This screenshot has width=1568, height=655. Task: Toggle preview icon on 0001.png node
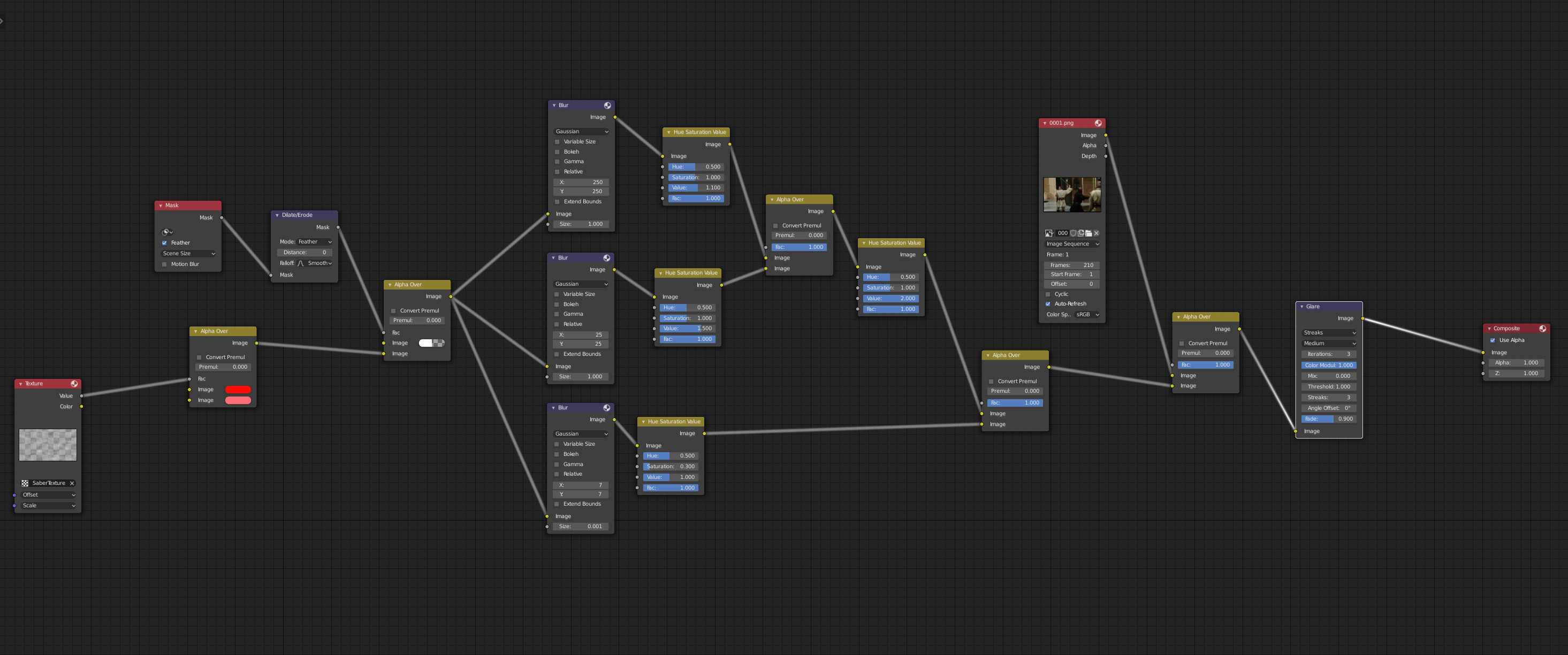click(x=1098, y=123)
